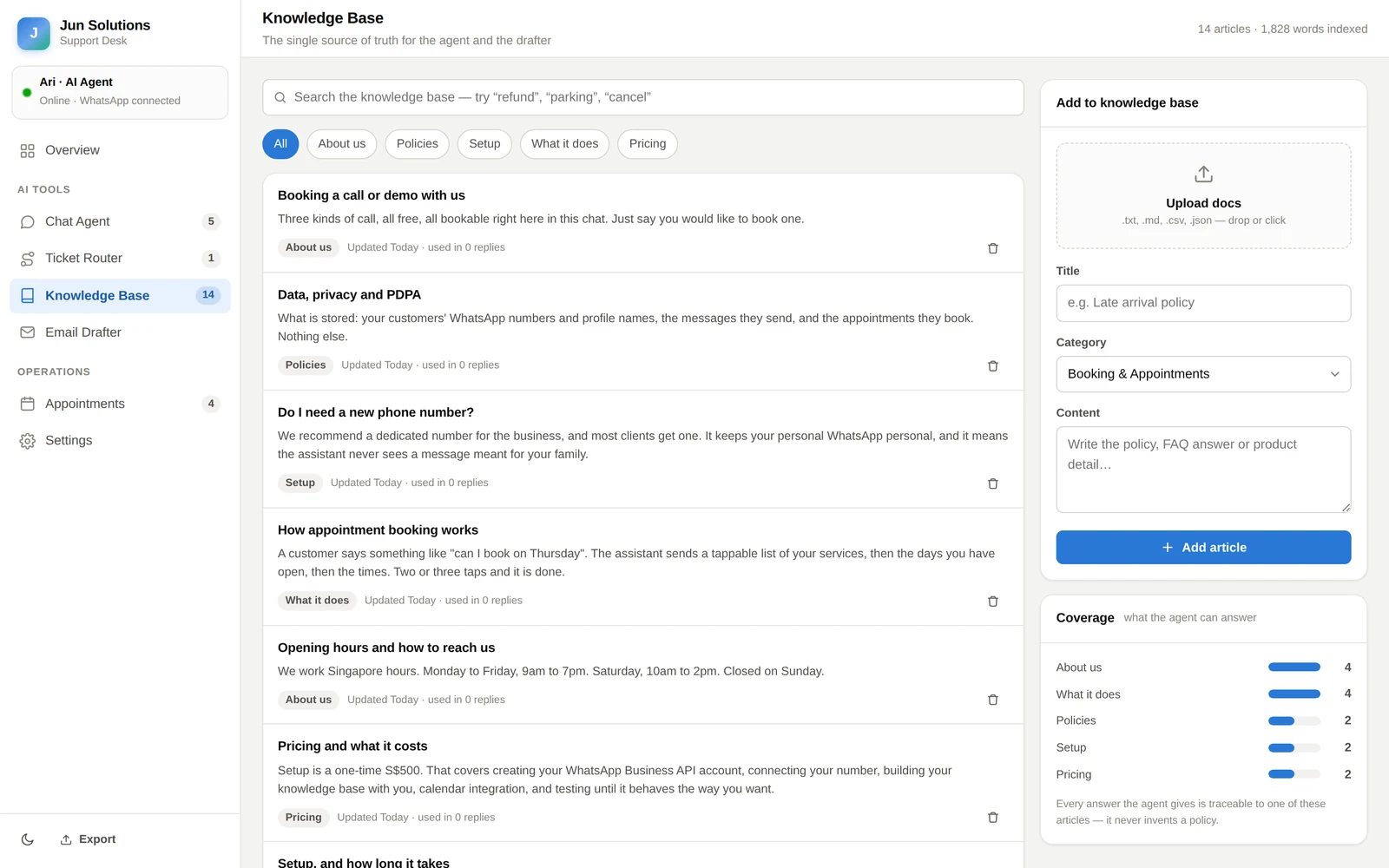Click the Policies coverage bar
The height and width of the screenshot is (868, 1389).
point(1294,721)
